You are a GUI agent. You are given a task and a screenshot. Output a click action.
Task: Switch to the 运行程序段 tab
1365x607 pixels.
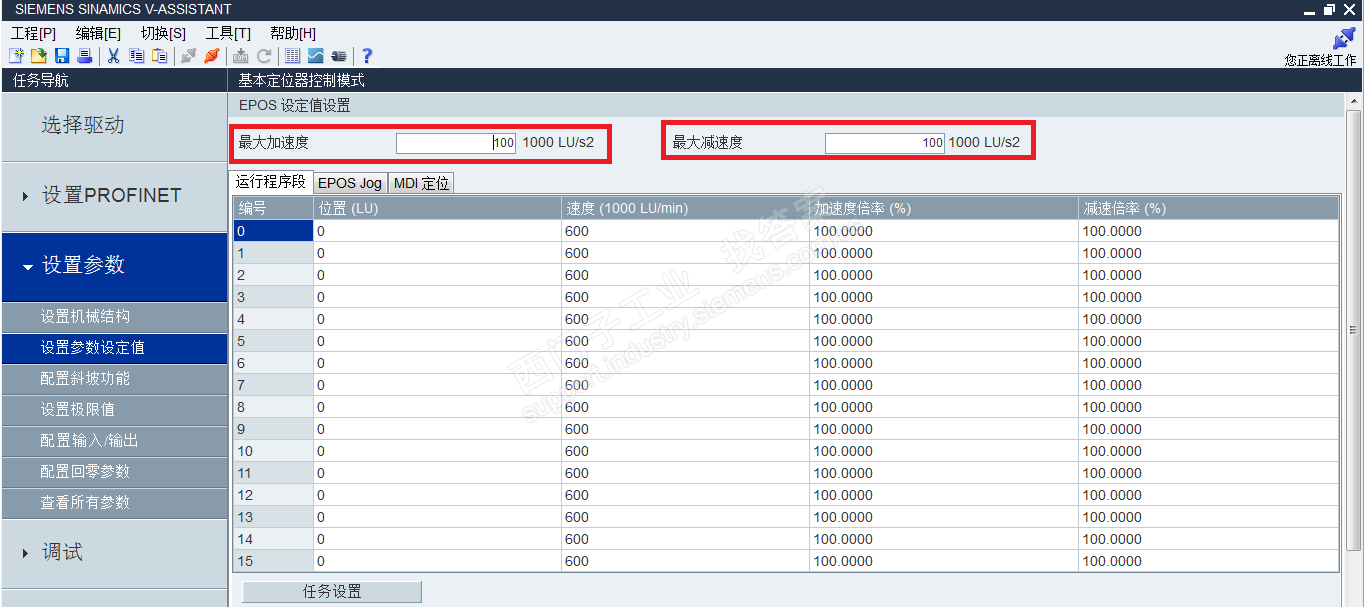pyautogui.click(x=271, y=182)
